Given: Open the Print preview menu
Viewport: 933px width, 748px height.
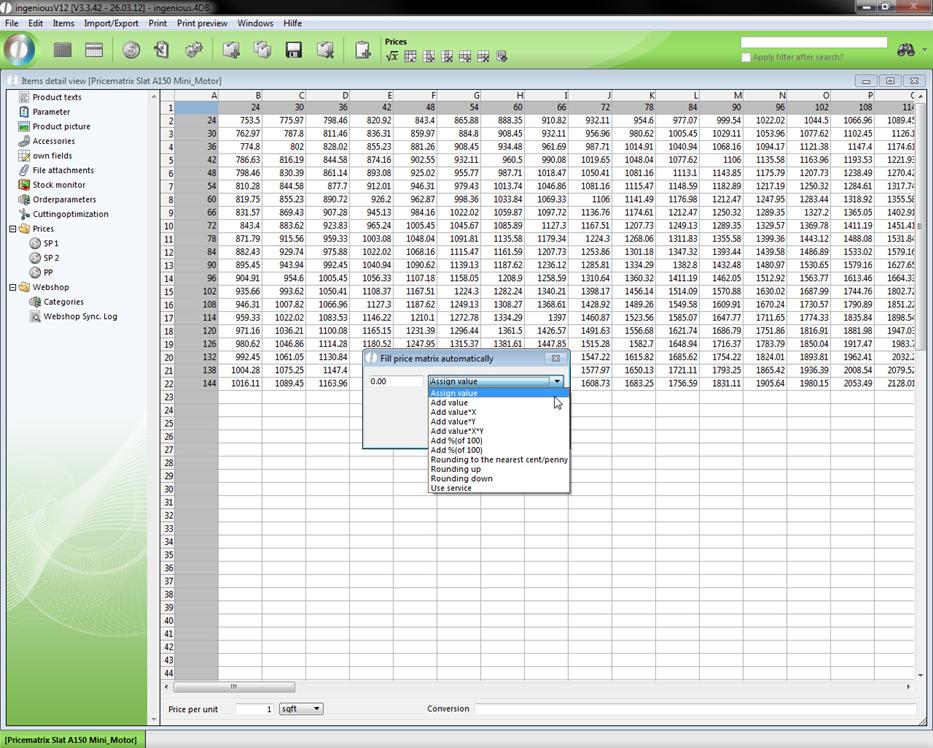Looking at the screenshot, I should click(202, 23).
